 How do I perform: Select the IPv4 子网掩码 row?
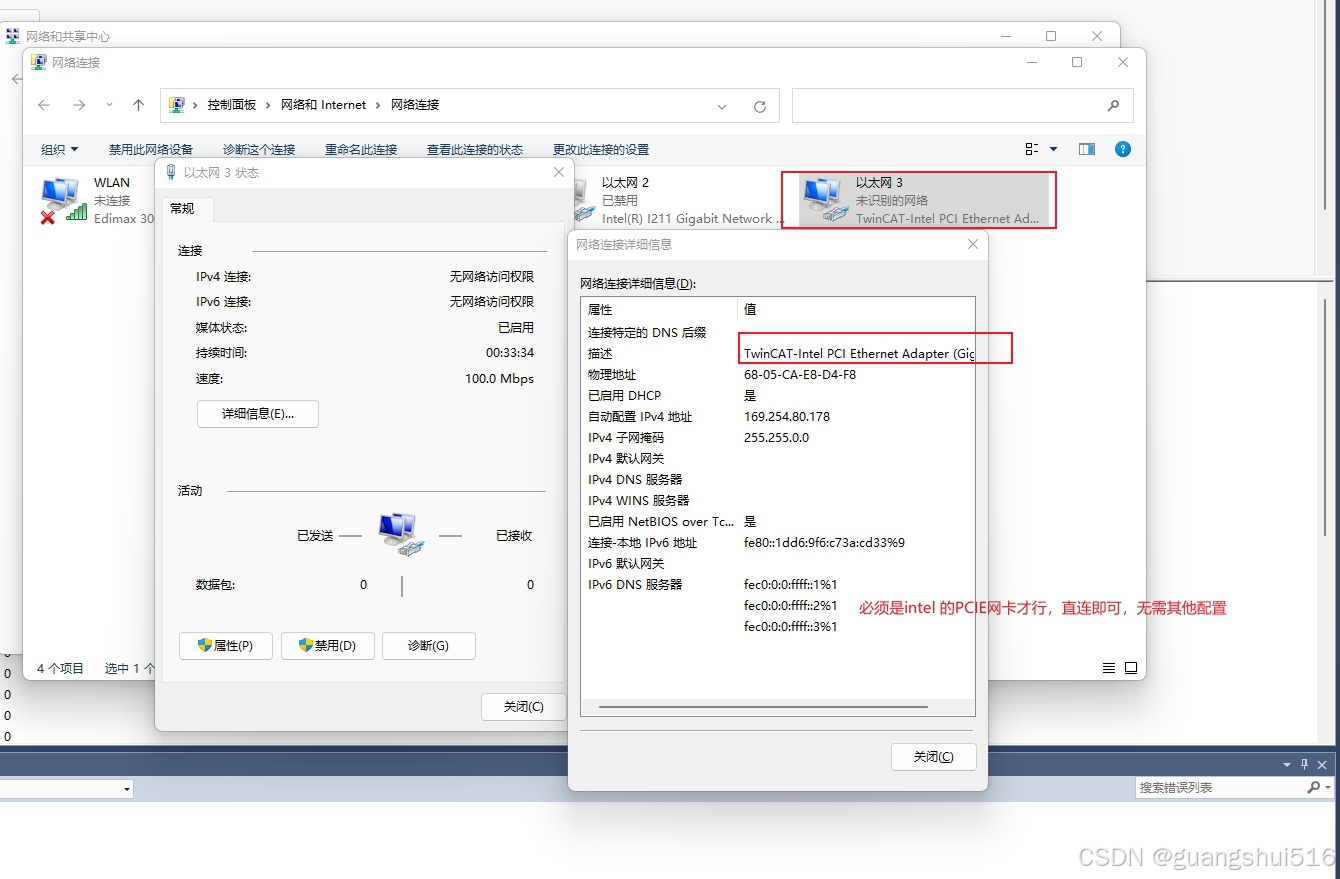coord(777,438)
